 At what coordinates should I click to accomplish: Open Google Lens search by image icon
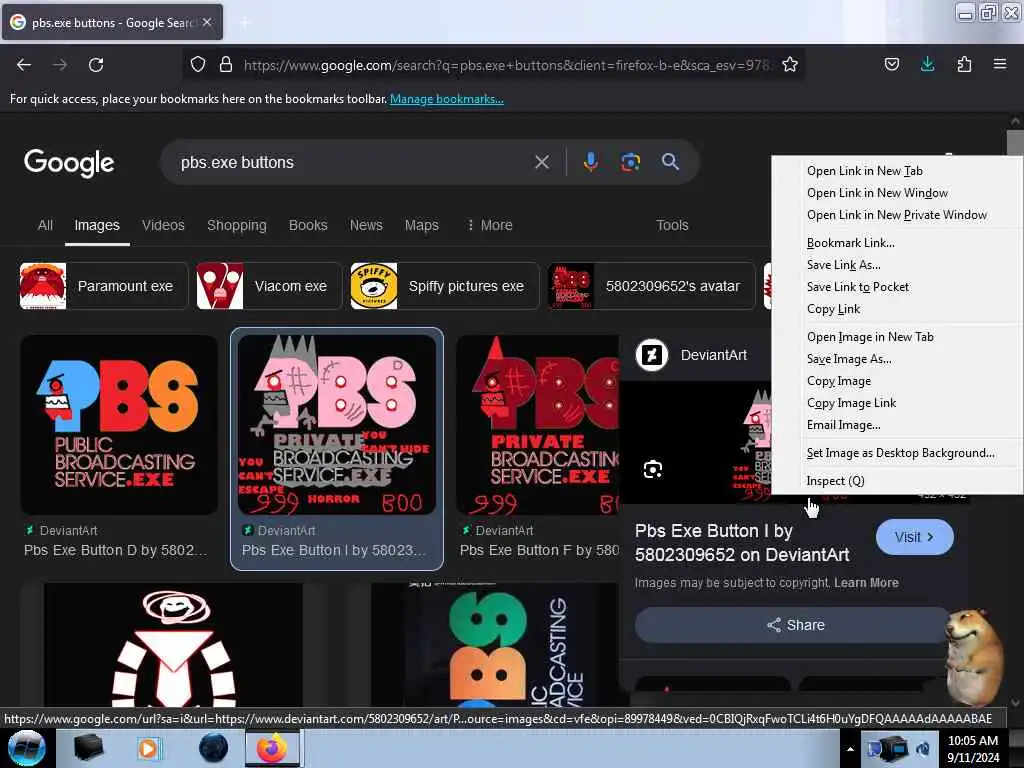click(x=630, y=162)
